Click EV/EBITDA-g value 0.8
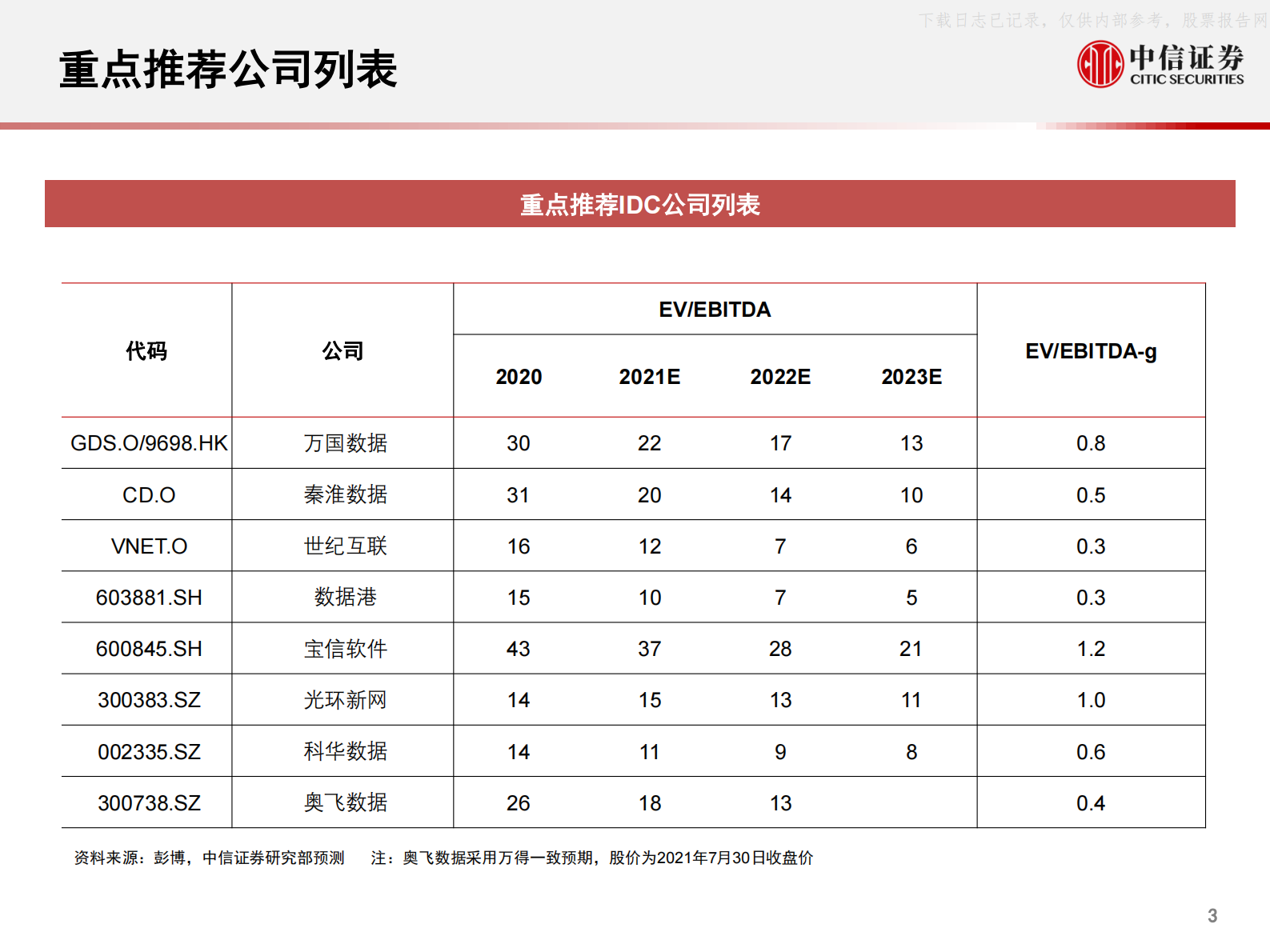Screen dimensions: 1270x952 coord(1091,443)
